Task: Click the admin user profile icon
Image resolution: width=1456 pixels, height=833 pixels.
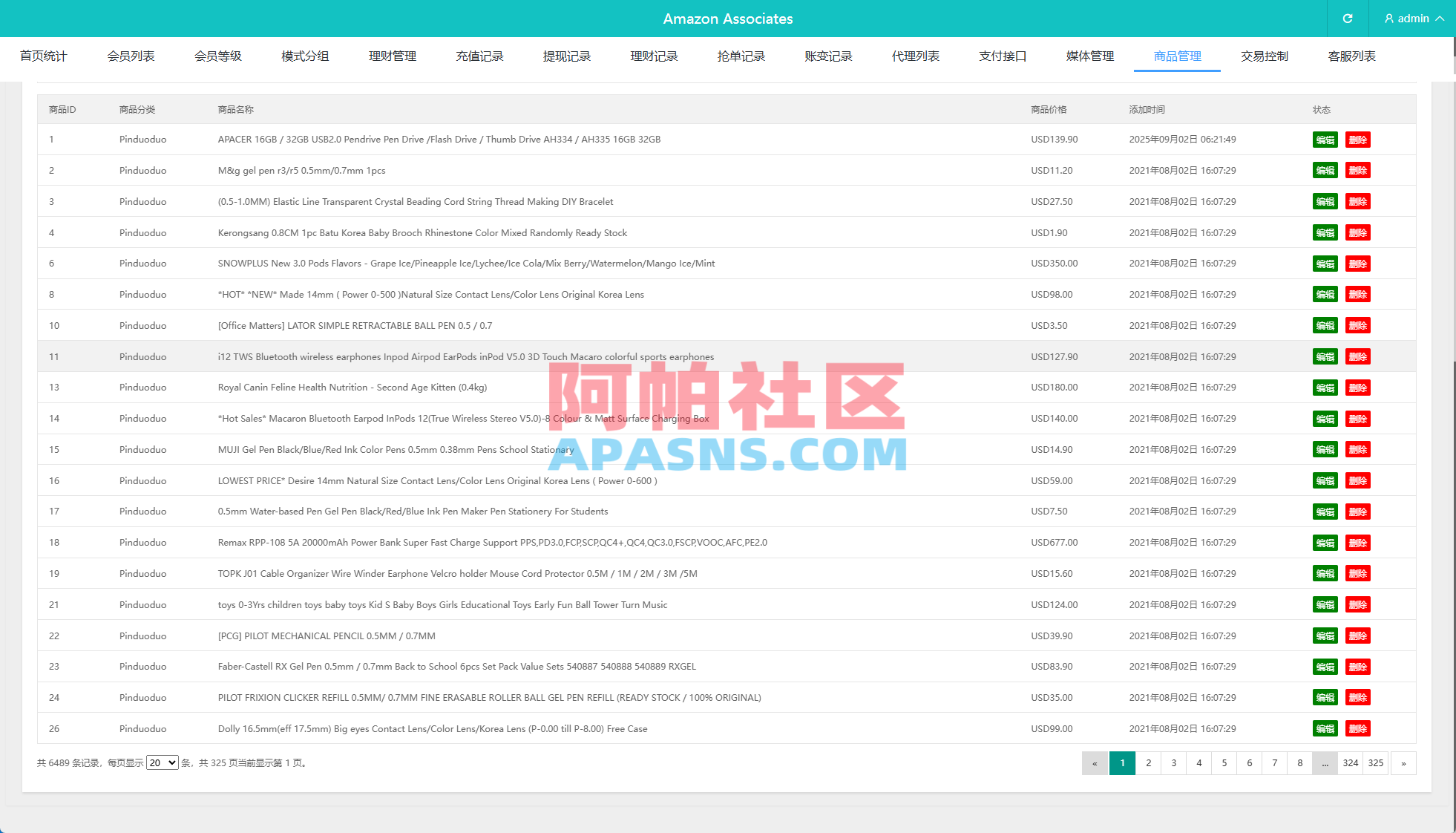Action: click(1388, 18)
